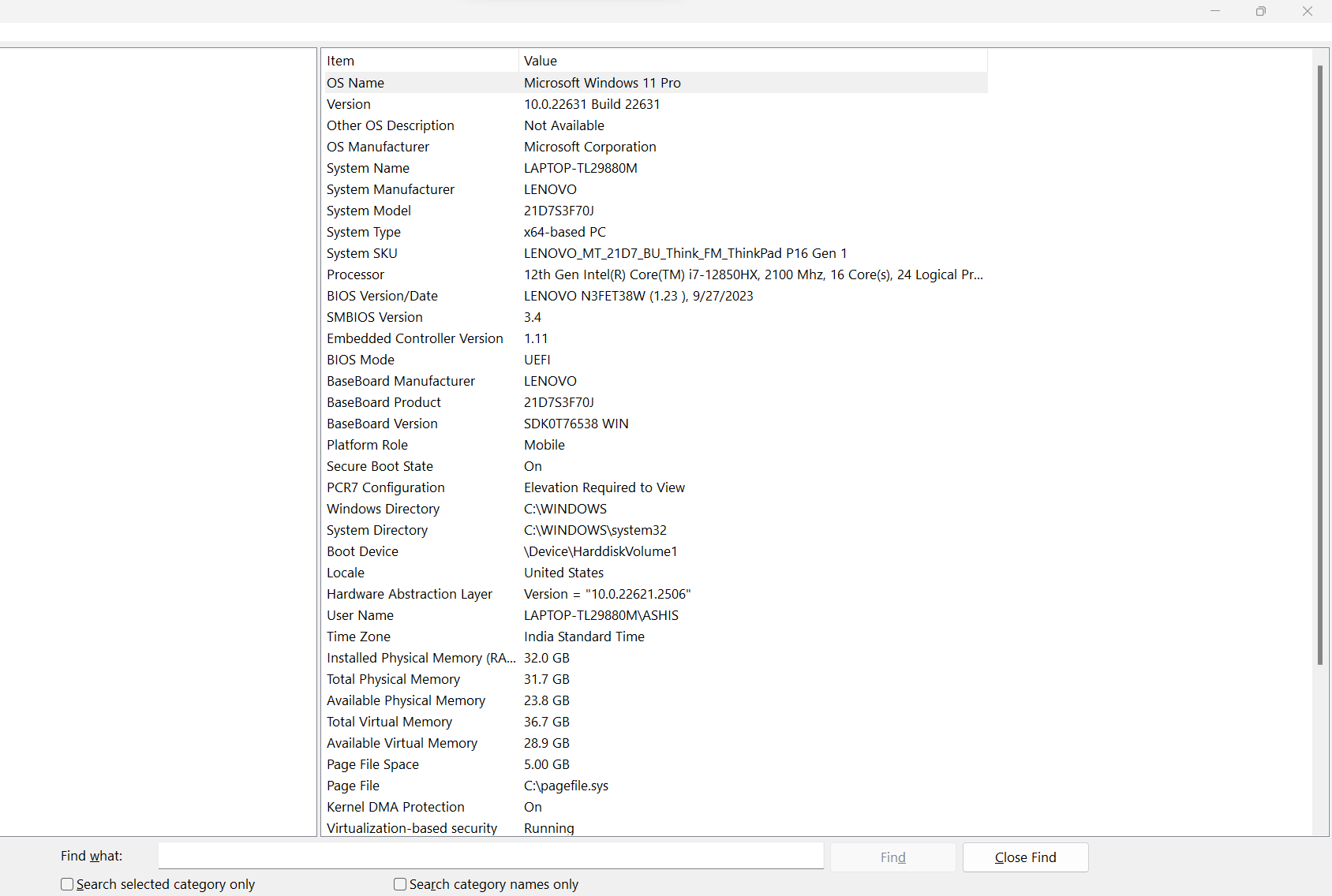Select the Other OS Description row

pos(656,125)
